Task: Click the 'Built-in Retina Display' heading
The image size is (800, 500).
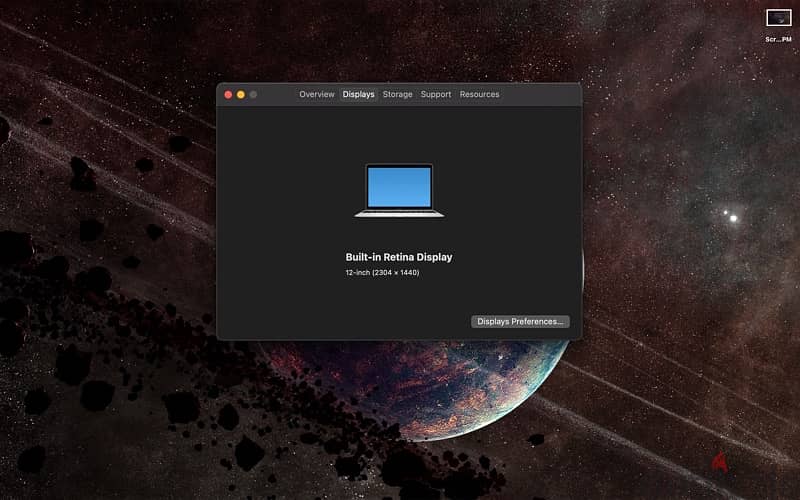Action: (399, 257)
